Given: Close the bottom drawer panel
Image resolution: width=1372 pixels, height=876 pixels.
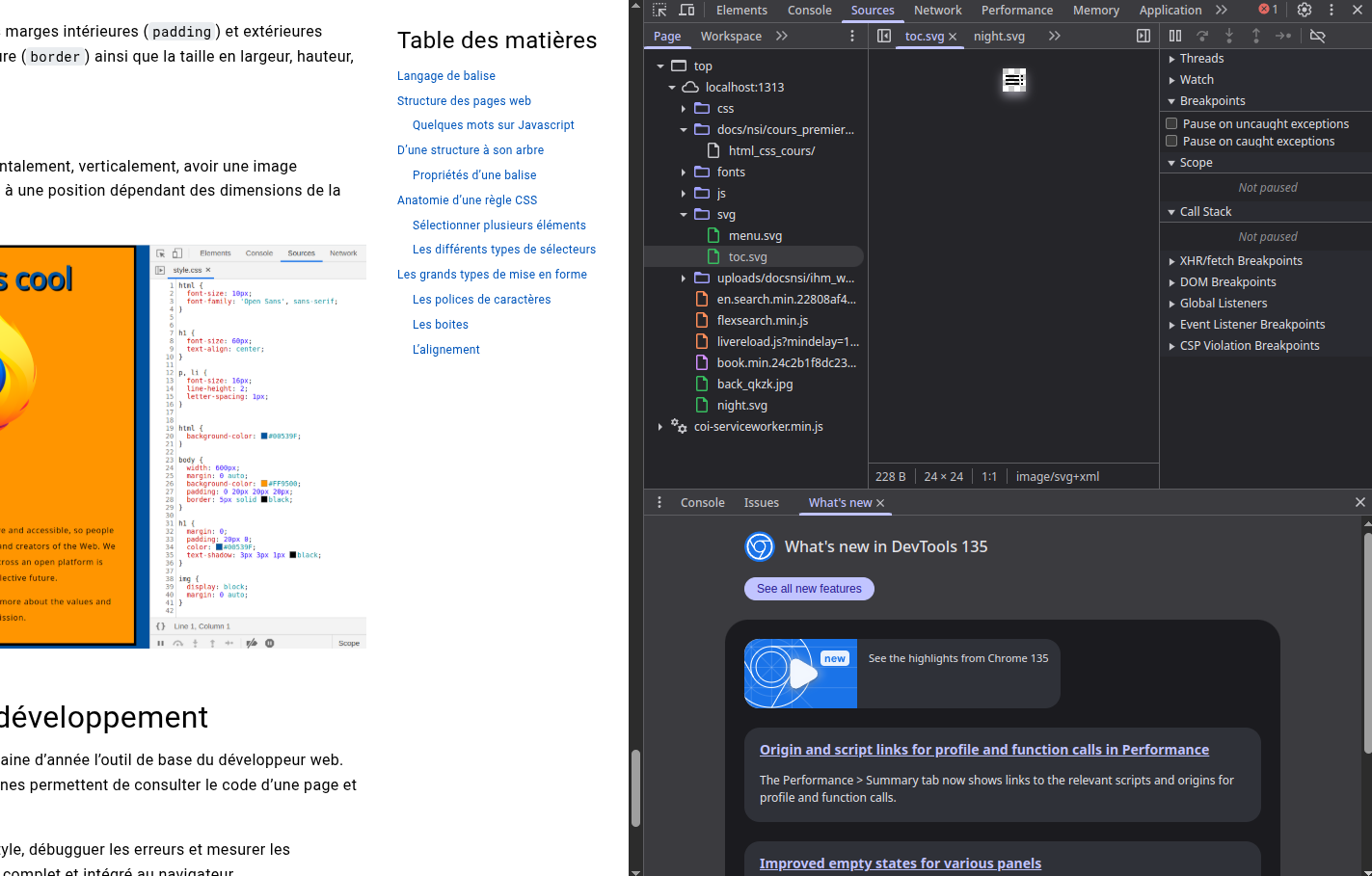Looking at the screenshot, I should (1360, 502).
